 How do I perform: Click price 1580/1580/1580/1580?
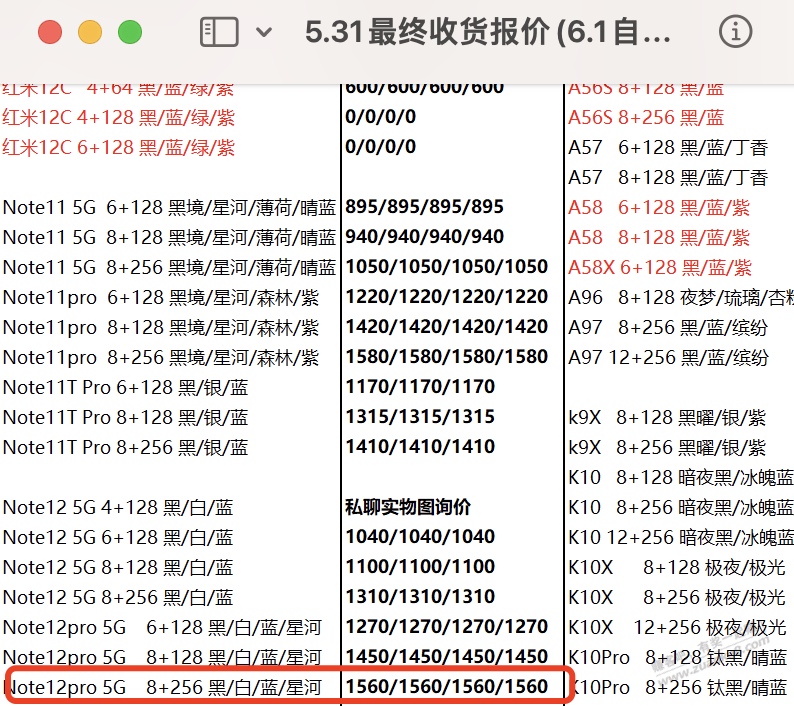447,357
